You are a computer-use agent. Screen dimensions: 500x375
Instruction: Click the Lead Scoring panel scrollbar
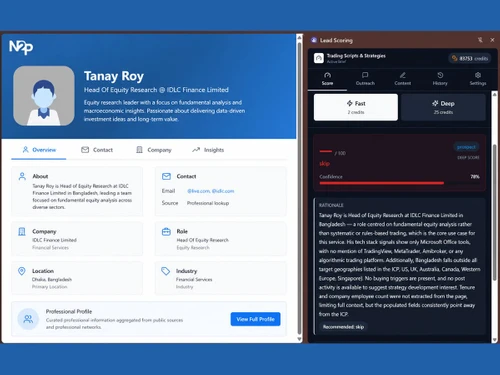[x=495, y=213]
